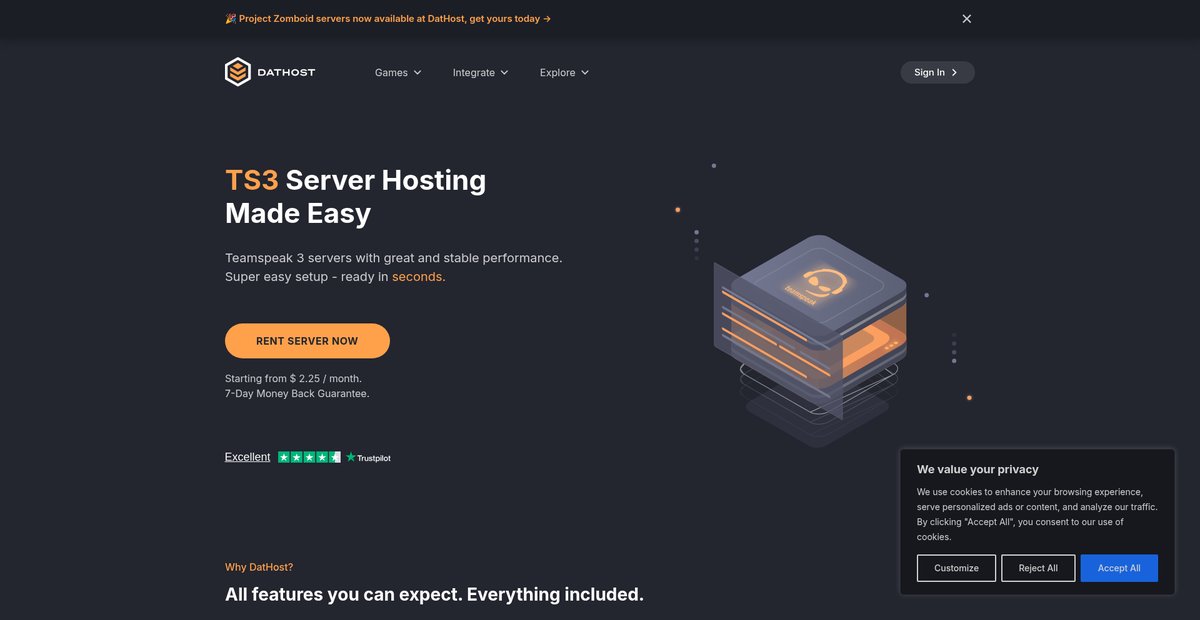This screenshot has height=620, width=1200.
Task: Open the Excellent Trustpilot rating link
Action: click(247, 457)
